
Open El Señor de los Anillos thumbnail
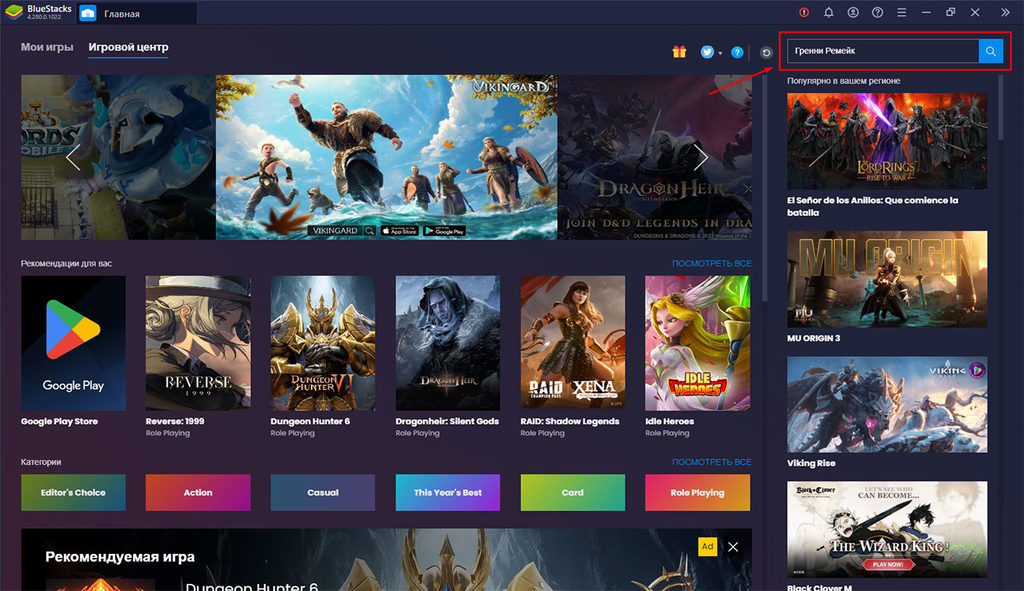(x=887, y=141)
